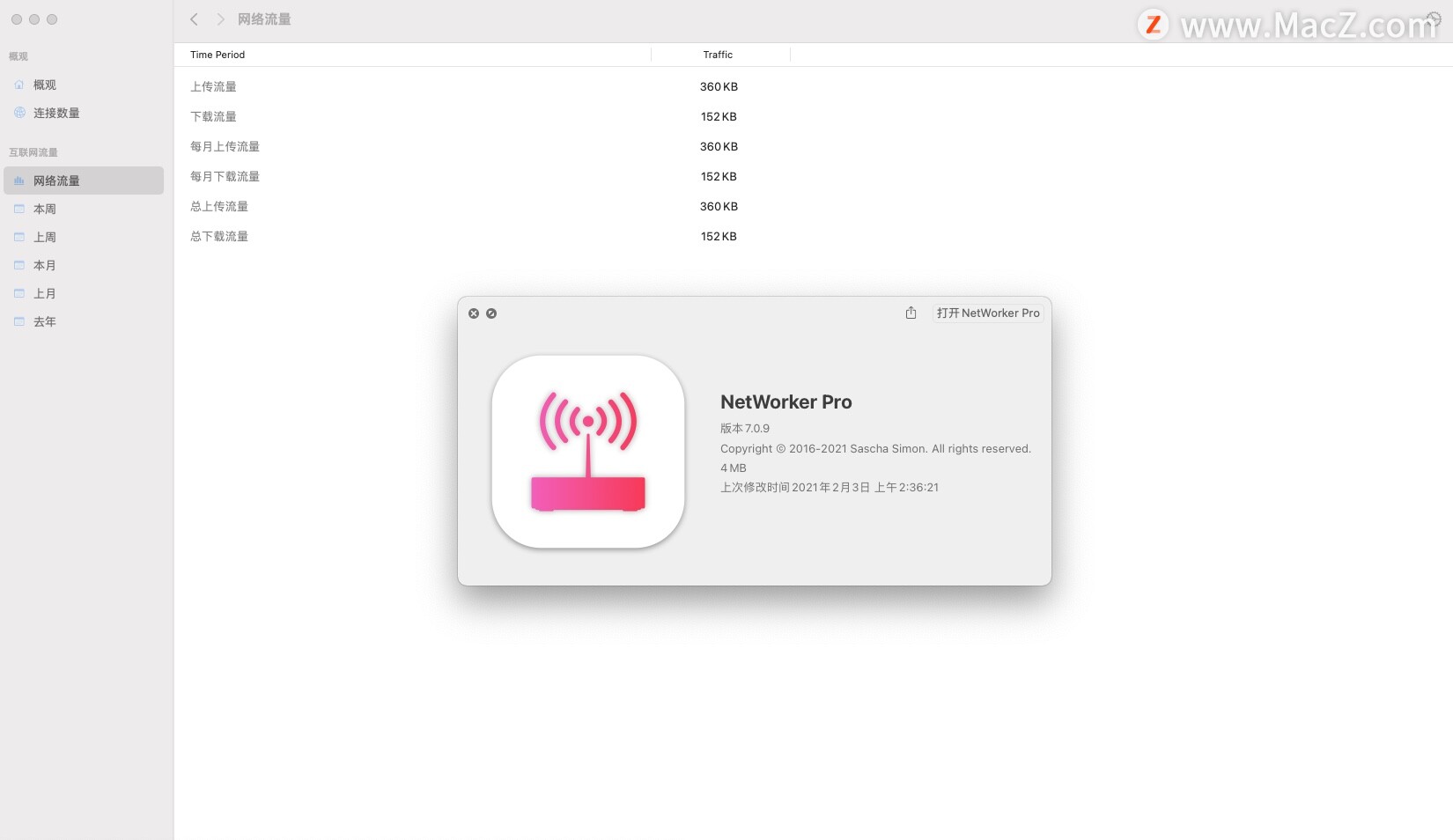
Task: Click 152 KB value for 总下载流量
Action: tap(719, 236)
